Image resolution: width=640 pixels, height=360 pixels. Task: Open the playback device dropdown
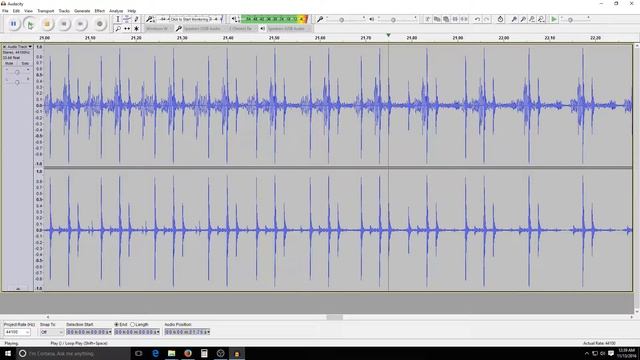tap(288, 29)
